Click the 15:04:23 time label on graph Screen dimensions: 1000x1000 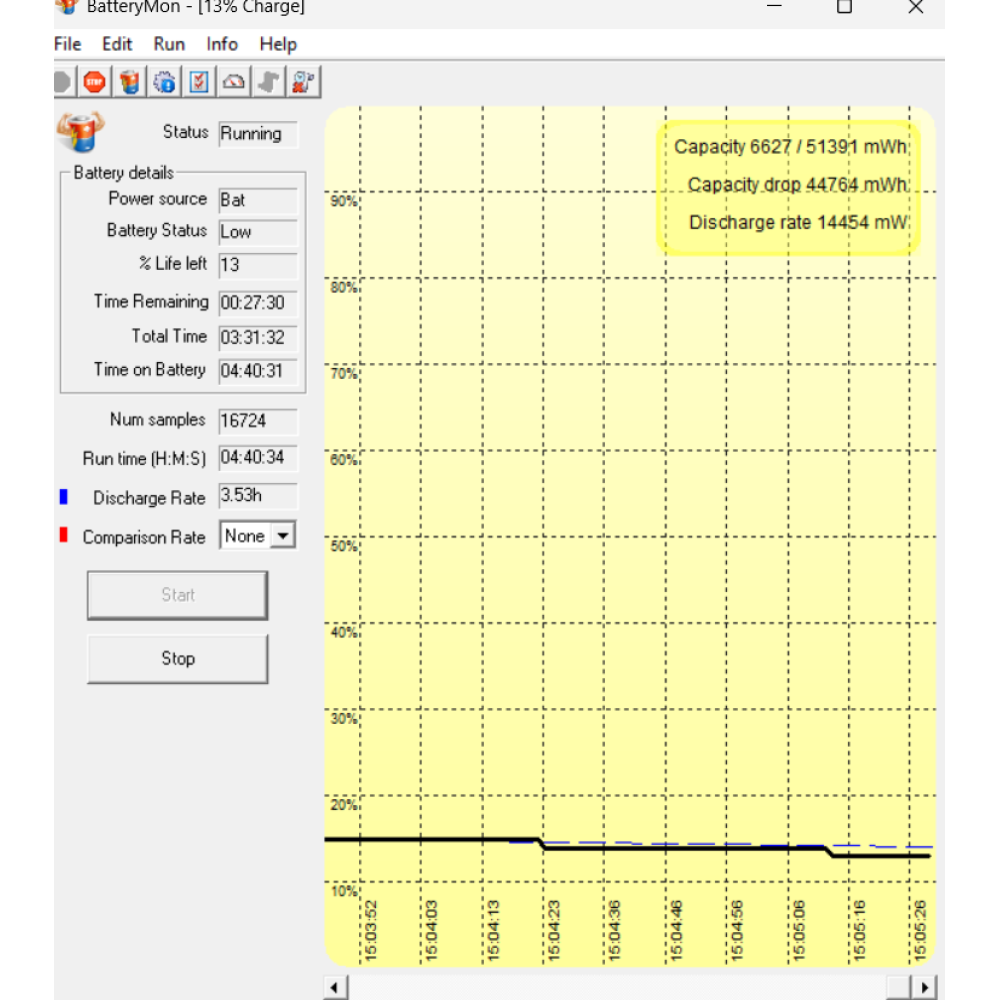554,930
